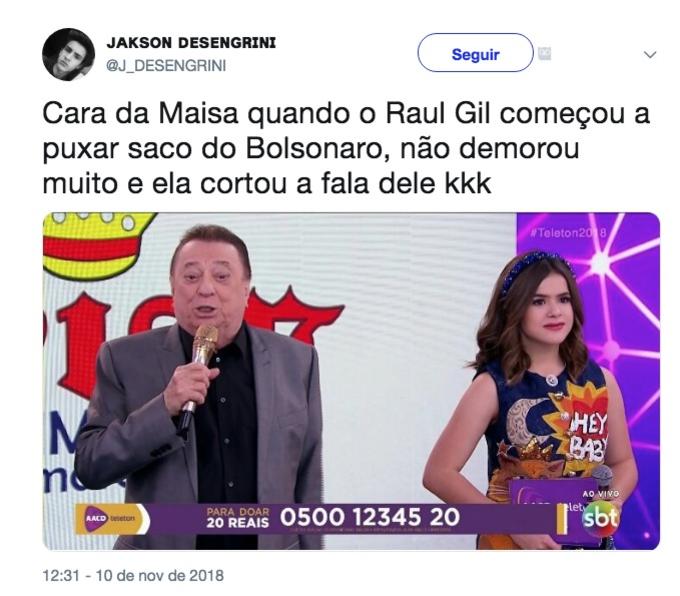Viewport: 680px width, 596px height.
Task: Click the name Raul Gil in the tweet text
Action: click(438, 114)
